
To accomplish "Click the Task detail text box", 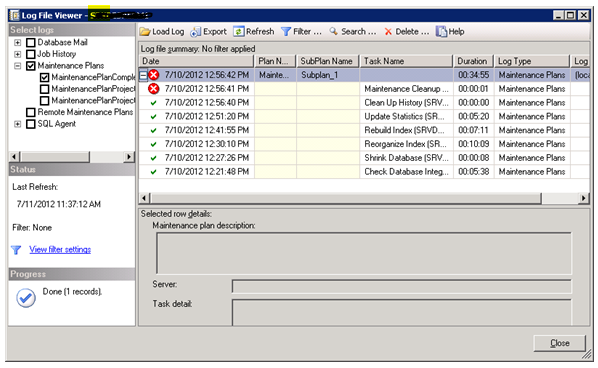I will (x=402, y=313).
